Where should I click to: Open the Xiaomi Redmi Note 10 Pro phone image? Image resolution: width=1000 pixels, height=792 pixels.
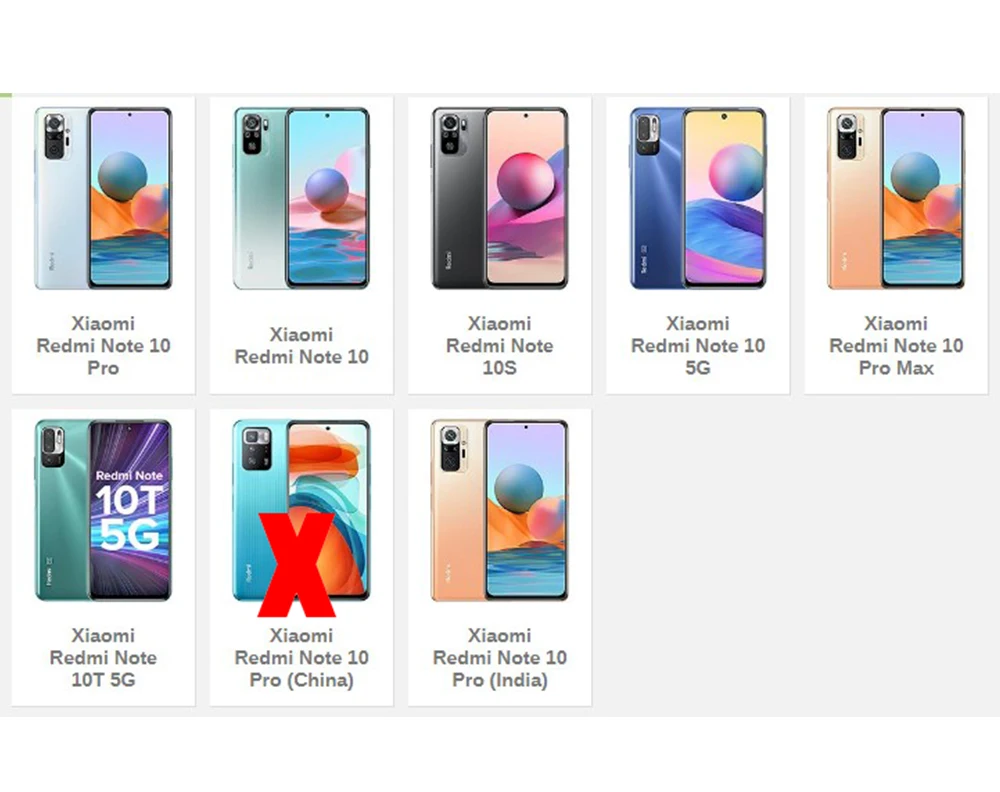click(103, 198)
